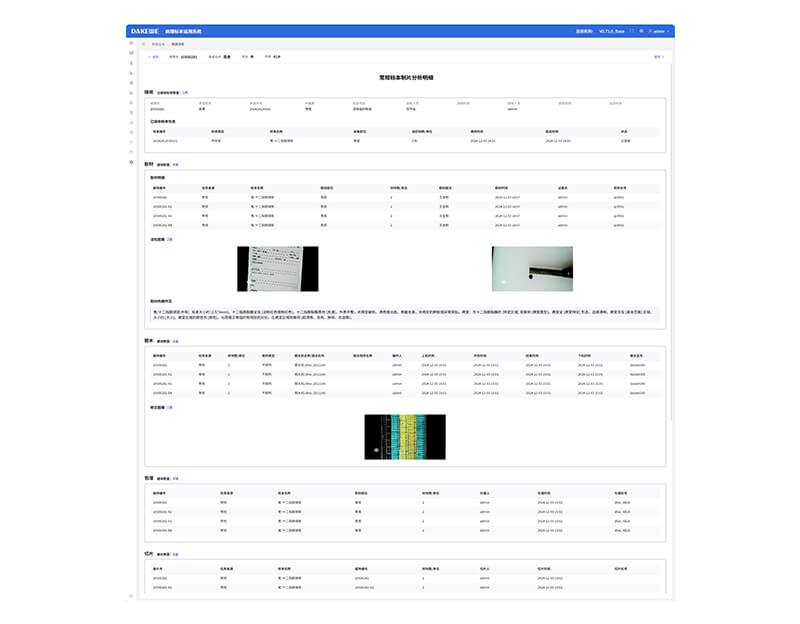Expand the info bar using the right-side 展开 link

point(658,57)
